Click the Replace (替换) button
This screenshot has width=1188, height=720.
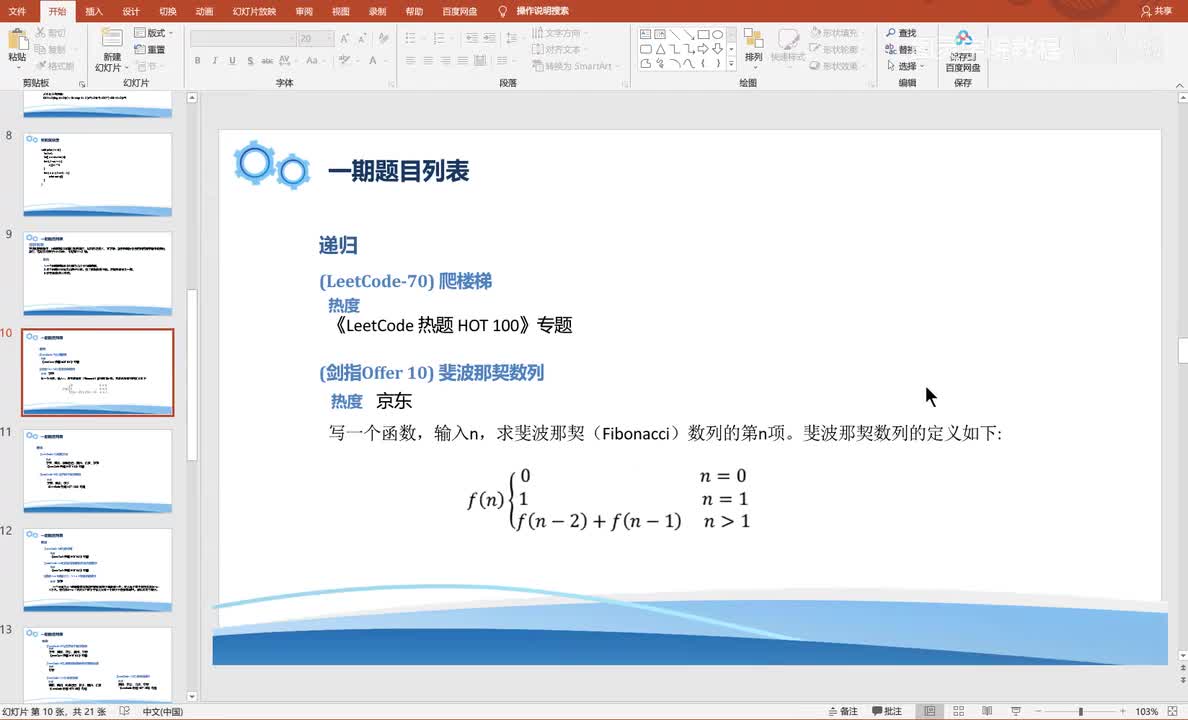(901, 49)
